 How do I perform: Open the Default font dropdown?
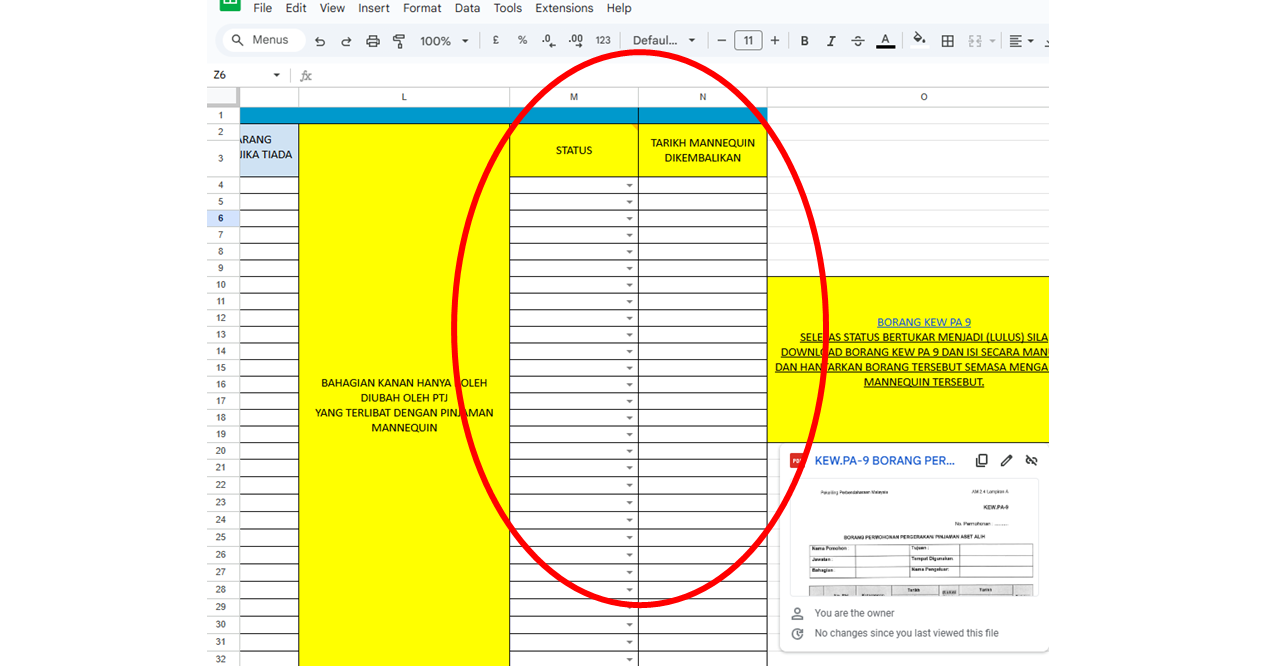coord(664,41)
